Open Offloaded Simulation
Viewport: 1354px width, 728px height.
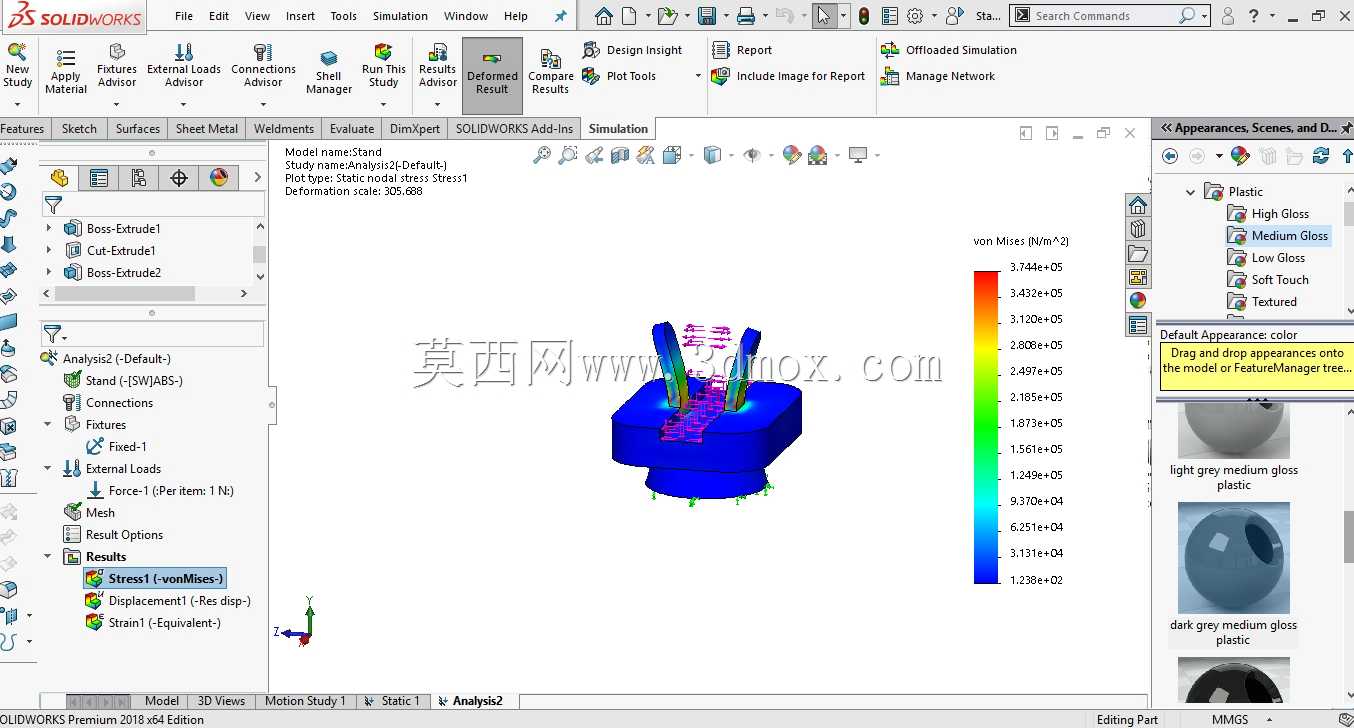click(949, 50)
